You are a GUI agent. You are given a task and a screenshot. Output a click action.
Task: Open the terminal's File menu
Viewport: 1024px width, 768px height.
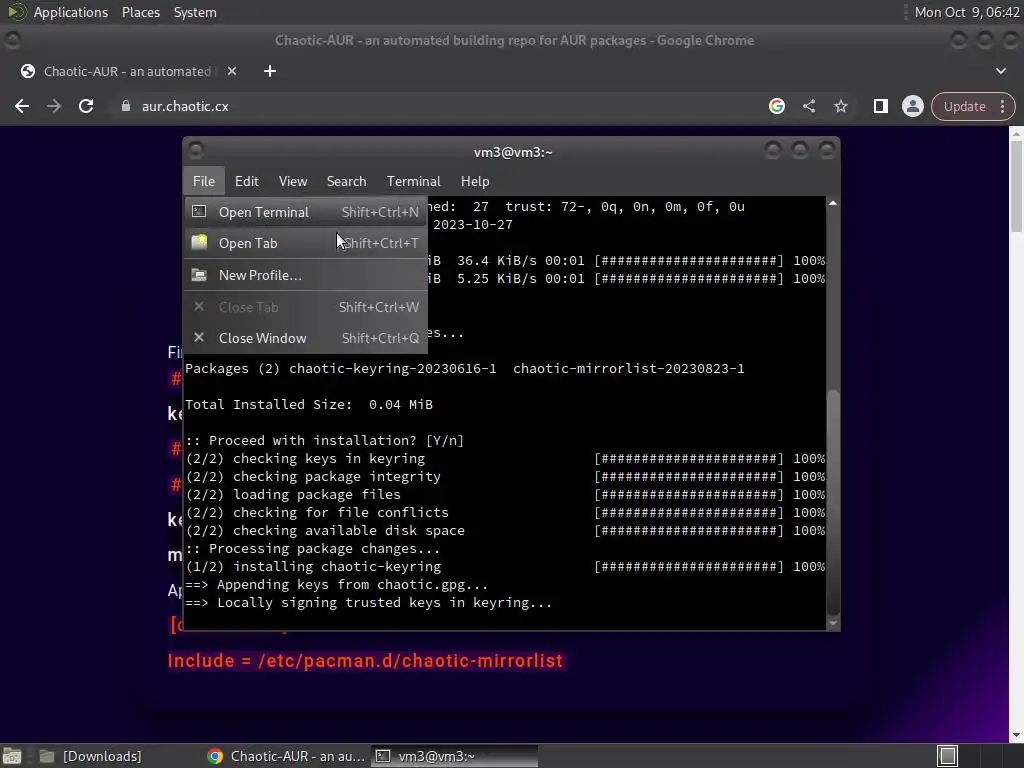[x=204, y=181]
